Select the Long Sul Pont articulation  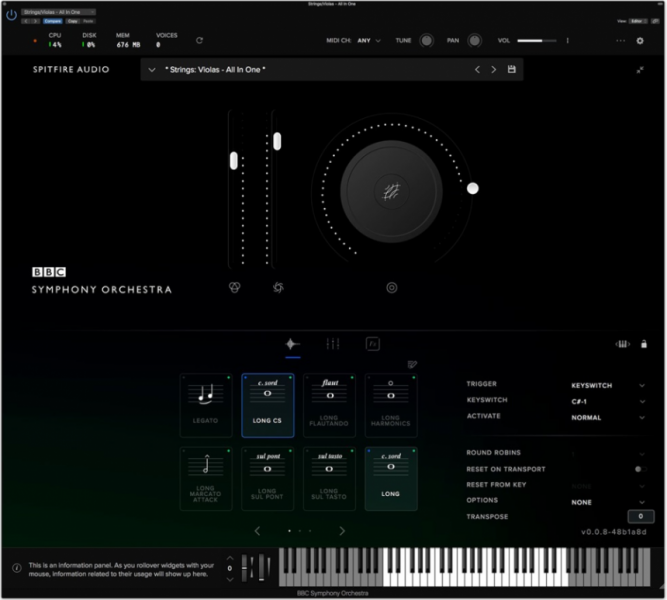270,479
